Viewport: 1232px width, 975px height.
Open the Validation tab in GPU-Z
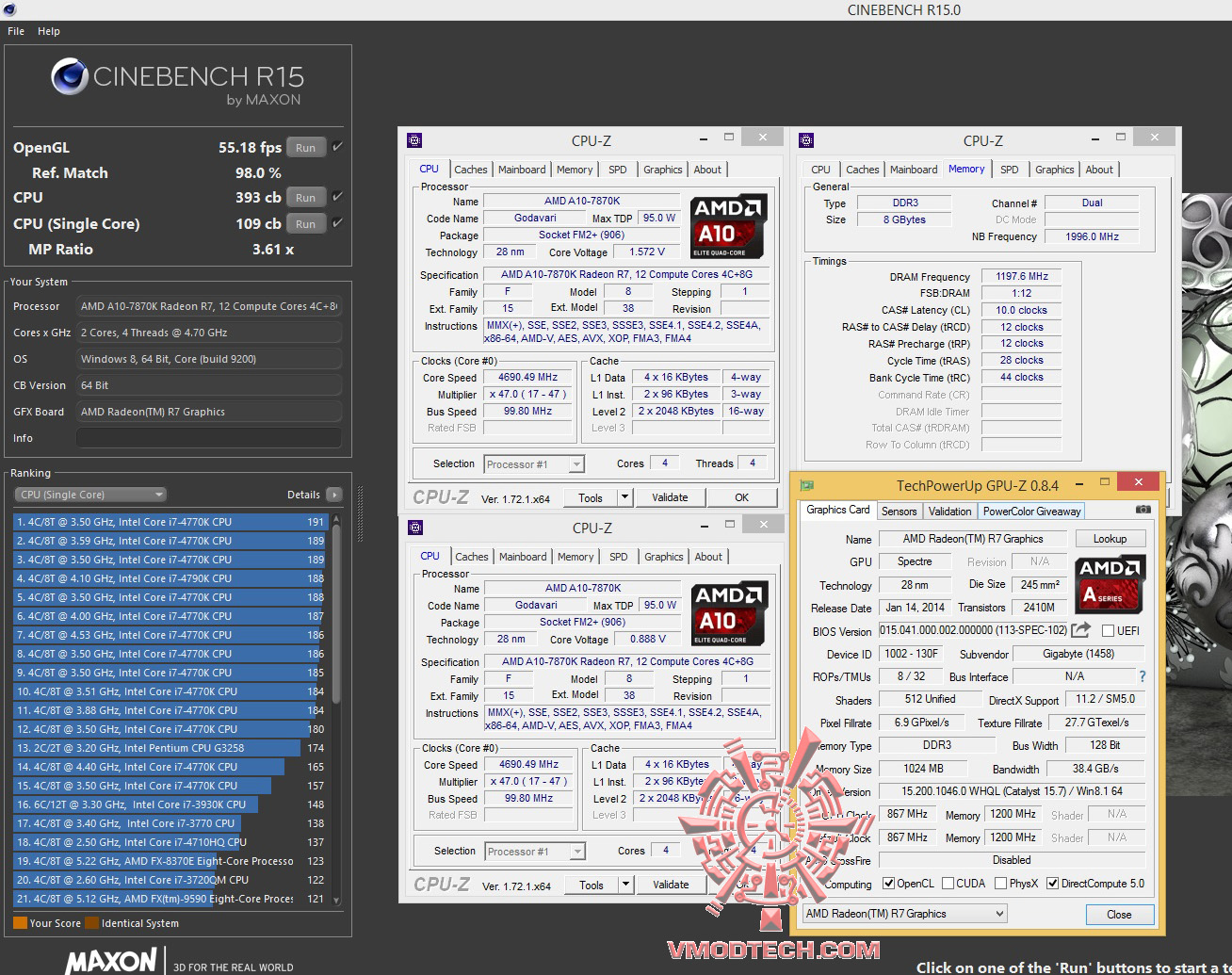(x=949, y=511)
